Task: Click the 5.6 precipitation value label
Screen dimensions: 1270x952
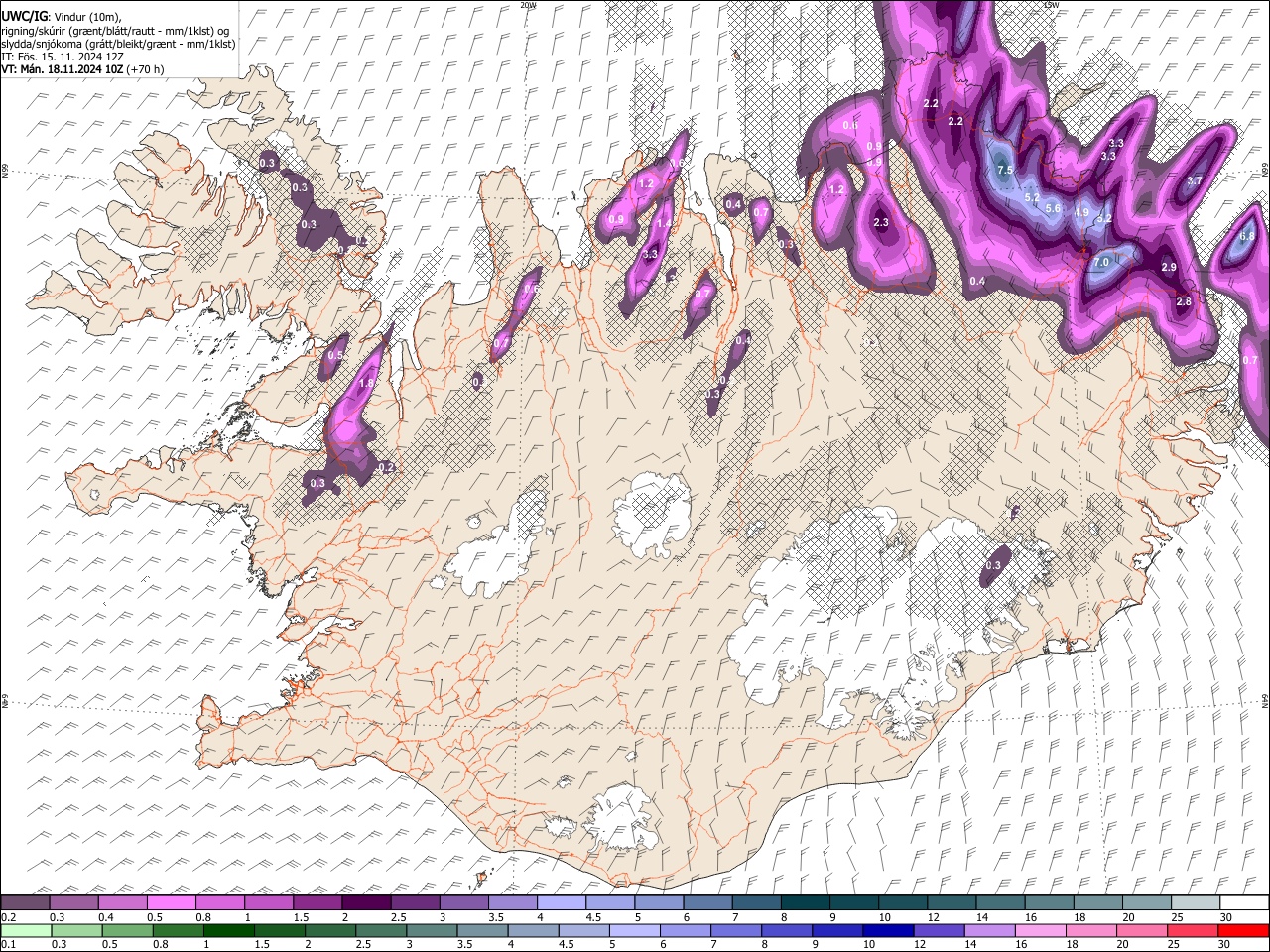Action: (x=1054, y=208)
